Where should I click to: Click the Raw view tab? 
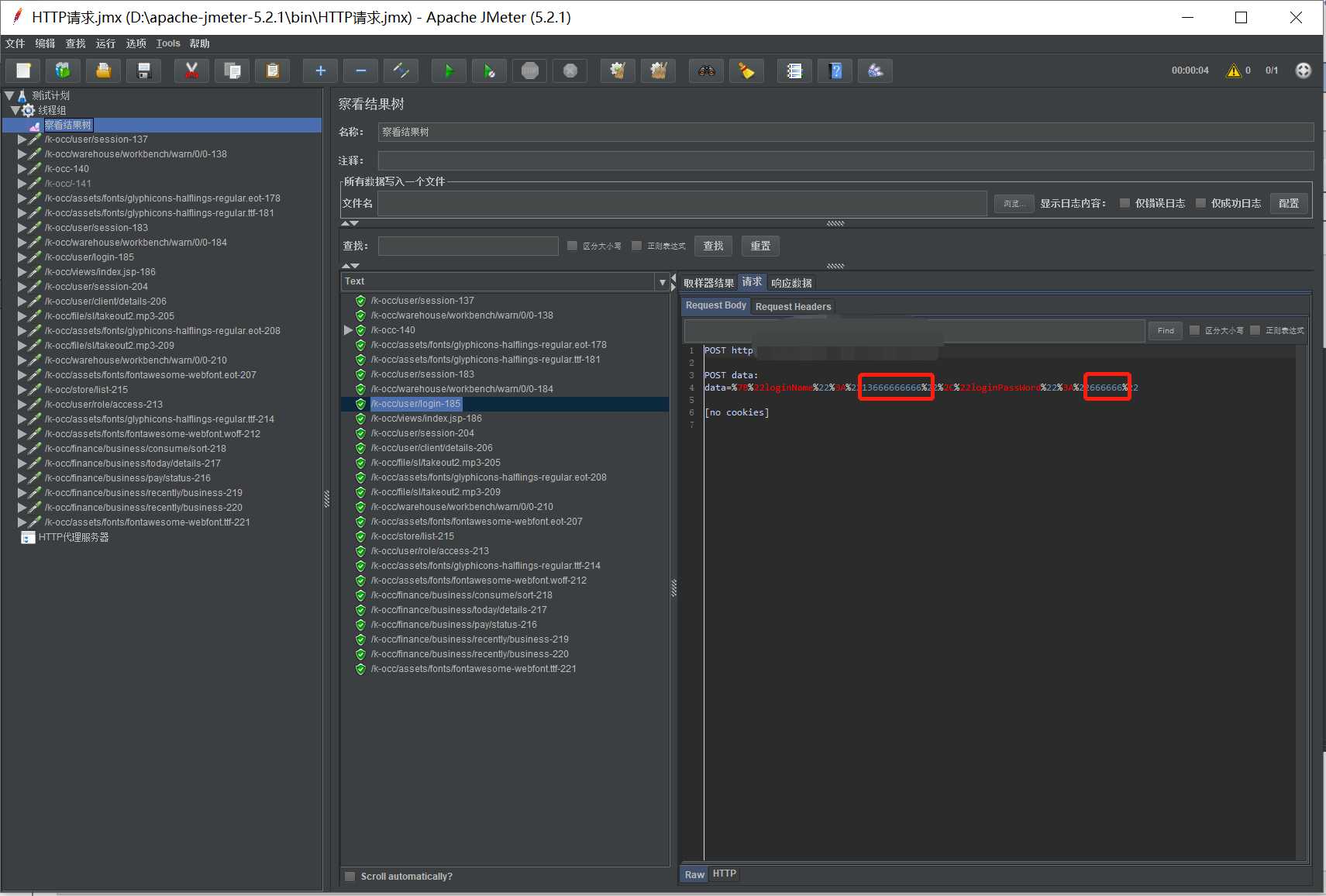tap(694, 874)
